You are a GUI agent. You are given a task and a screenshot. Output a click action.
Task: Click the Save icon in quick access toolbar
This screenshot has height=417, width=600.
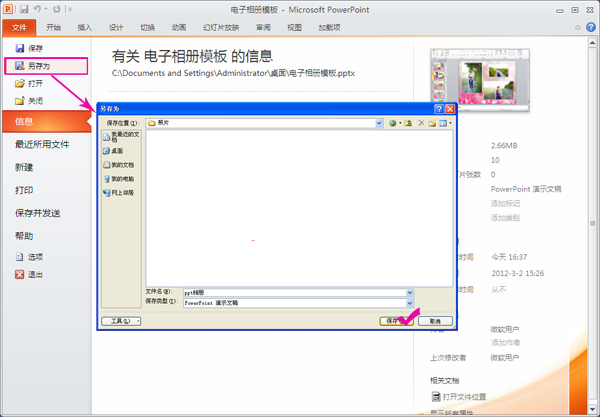tap(24, 9)
